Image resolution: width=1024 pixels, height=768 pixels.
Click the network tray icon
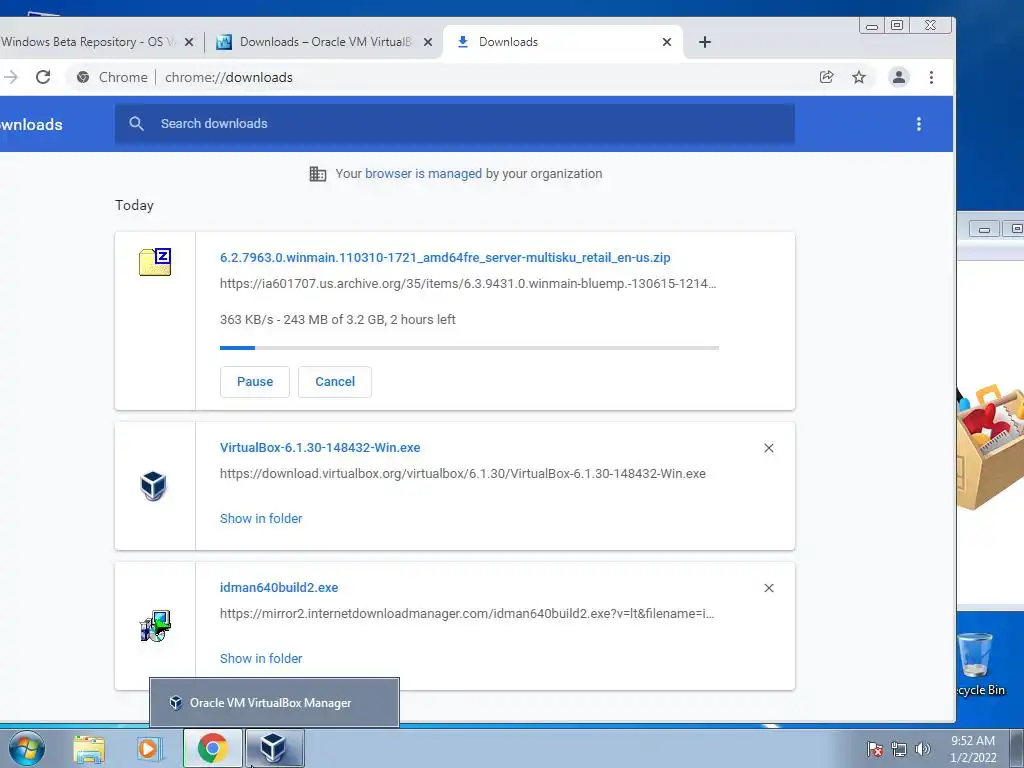899,749
